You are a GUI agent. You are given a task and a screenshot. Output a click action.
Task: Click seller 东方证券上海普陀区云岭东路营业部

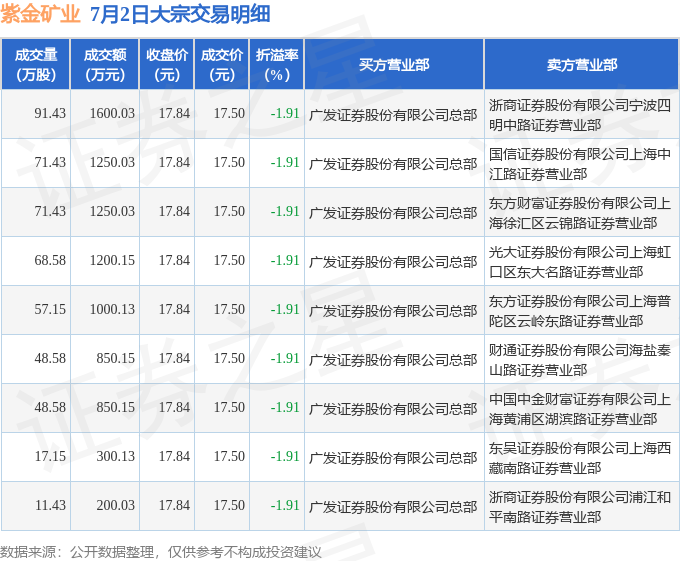pos(580,311)
